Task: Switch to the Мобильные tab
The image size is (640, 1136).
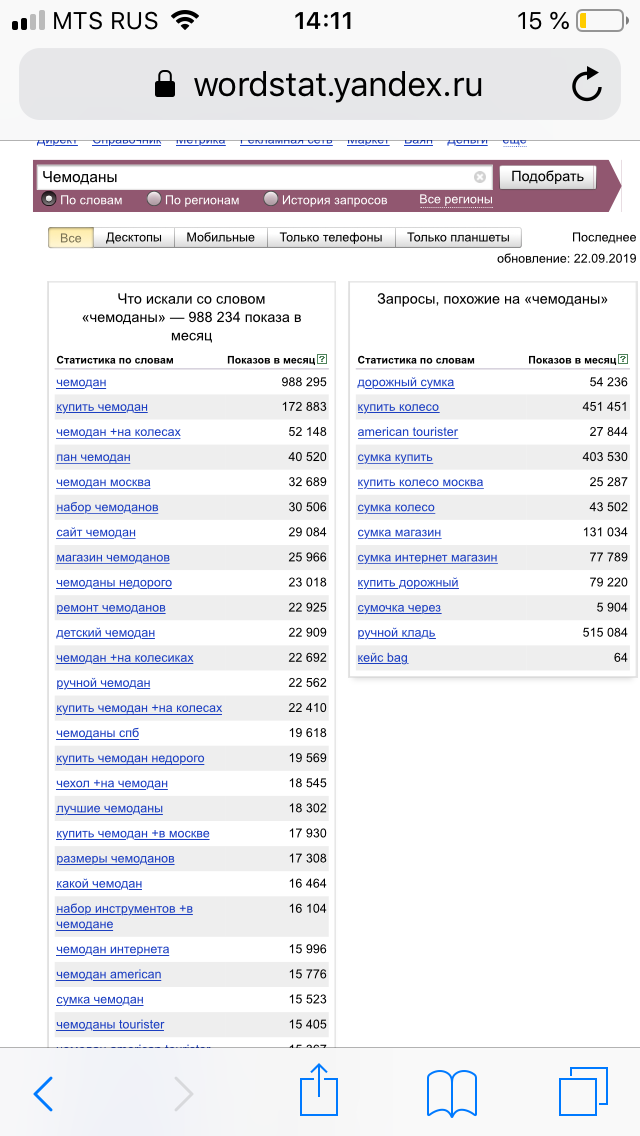Action: point(220,238)
